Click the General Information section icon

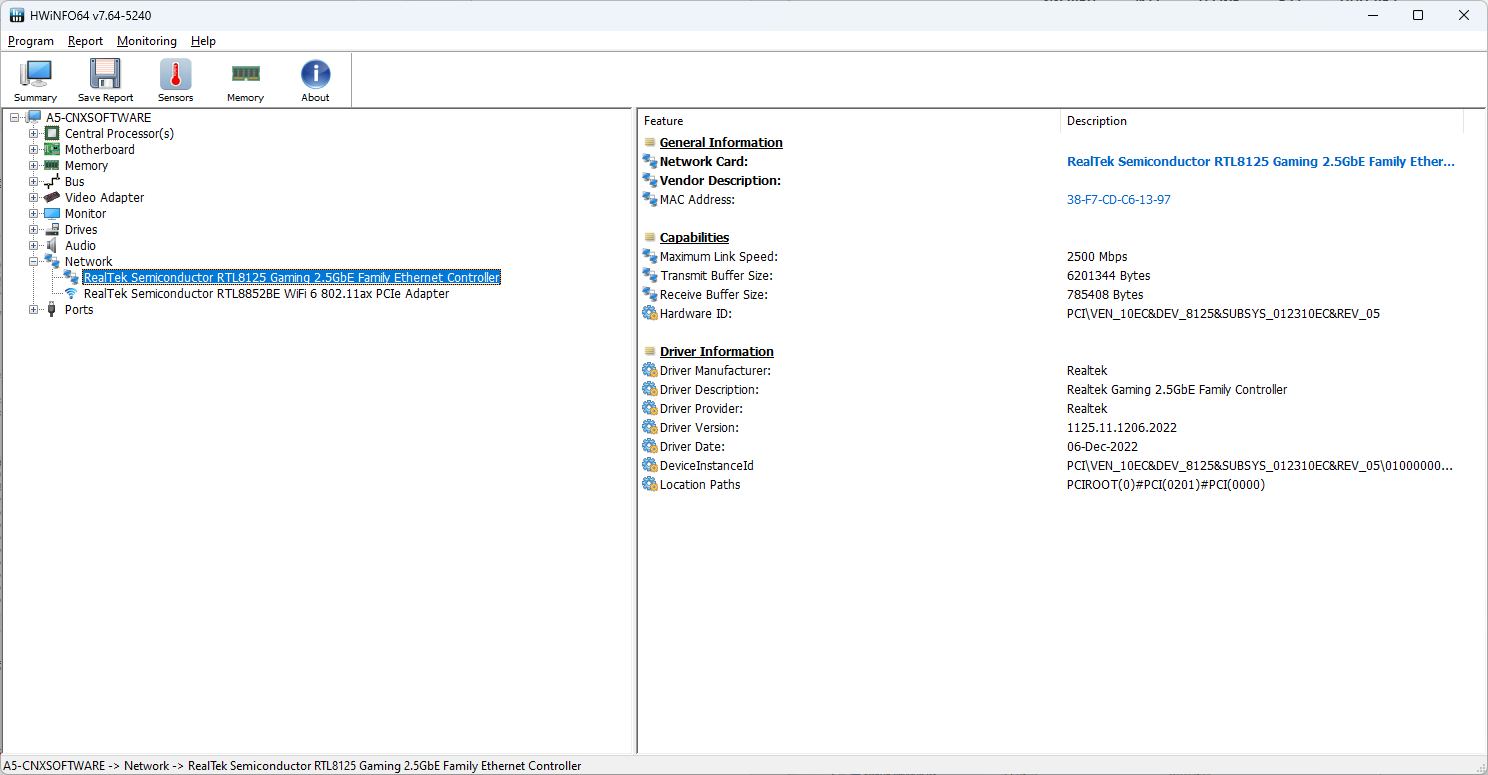pos(650,142)
